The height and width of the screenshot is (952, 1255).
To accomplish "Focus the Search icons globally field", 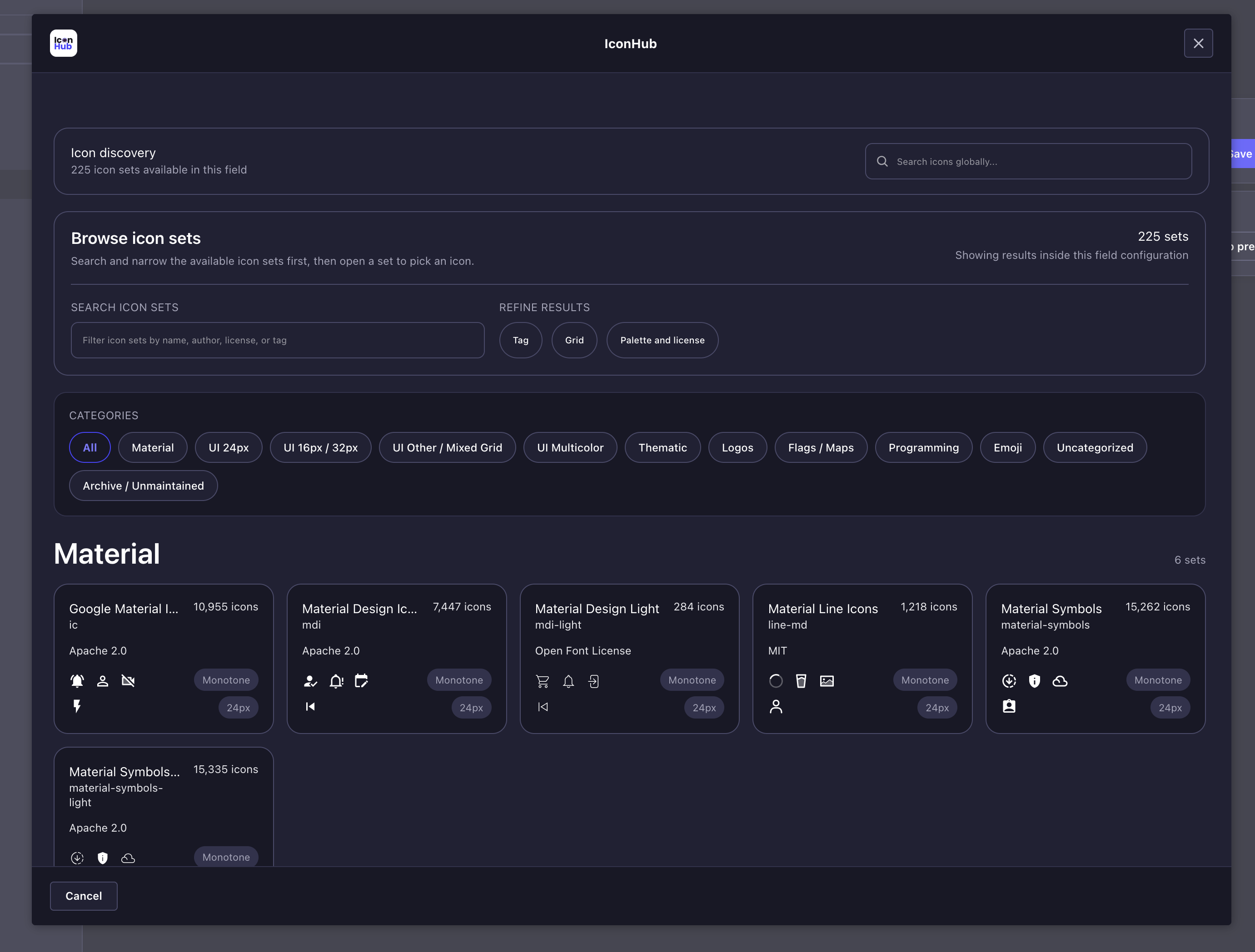I will point(1028,162).
